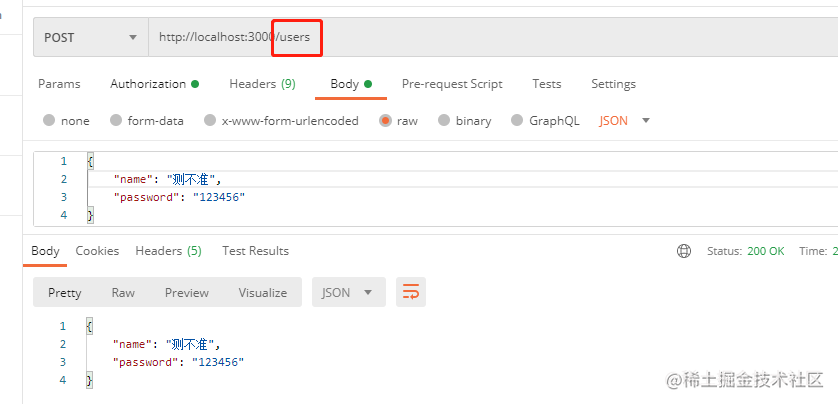Open the request Headers (9) tab
The height and width of the screenshot is (404, 838).
coord(262,84)
